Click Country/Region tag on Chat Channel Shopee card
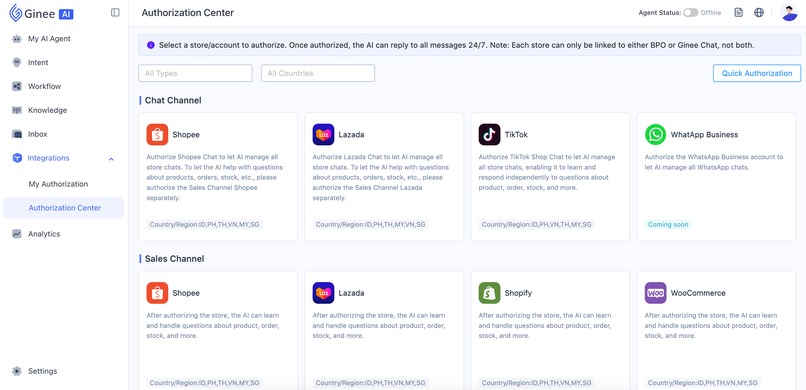 point(204,225)
